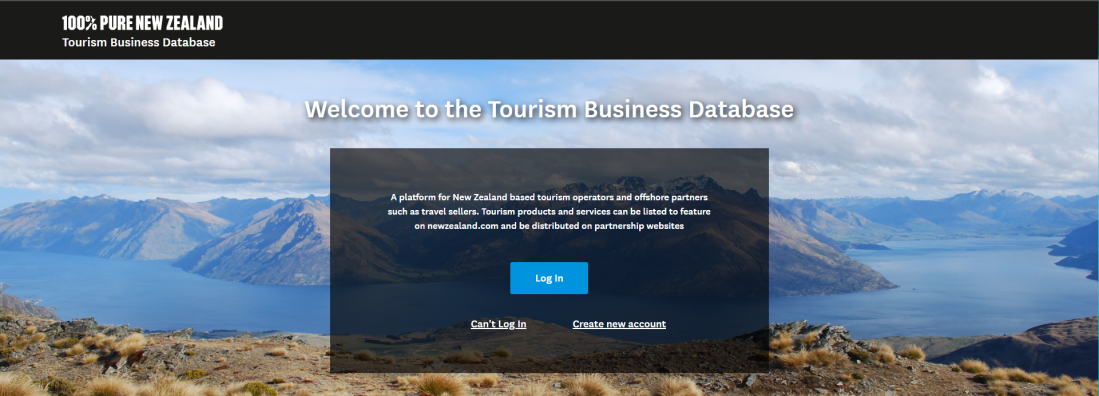The width and height of the screenshot is (1099, 396).
Task: Click the Log In button
Action: 549,278
